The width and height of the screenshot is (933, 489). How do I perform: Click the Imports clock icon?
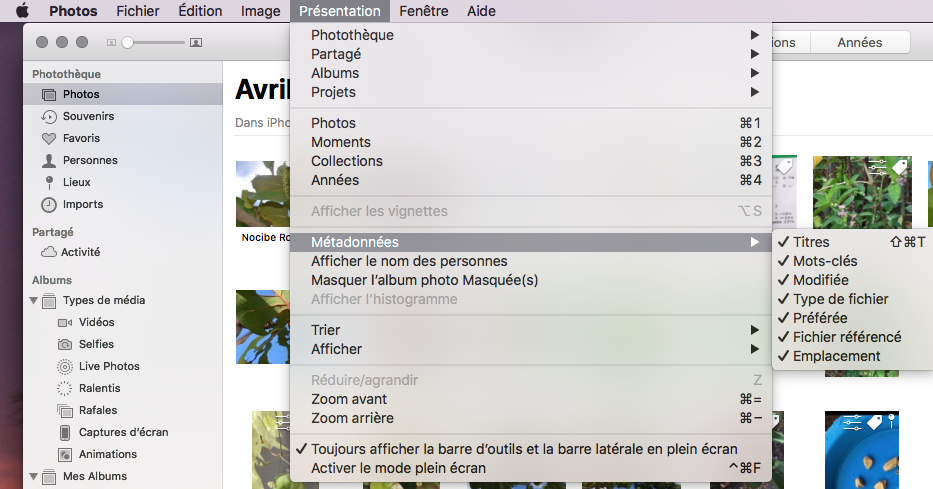coord(49,205)
